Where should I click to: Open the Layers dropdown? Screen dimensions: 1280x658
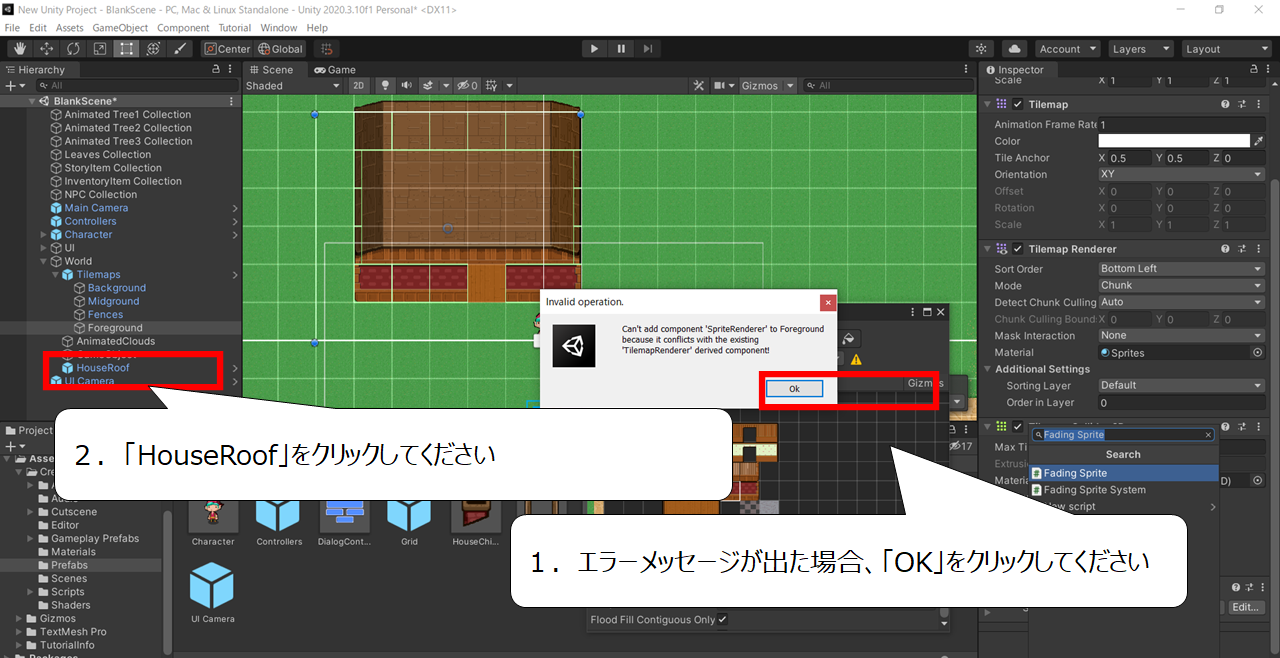(1141, 48)
